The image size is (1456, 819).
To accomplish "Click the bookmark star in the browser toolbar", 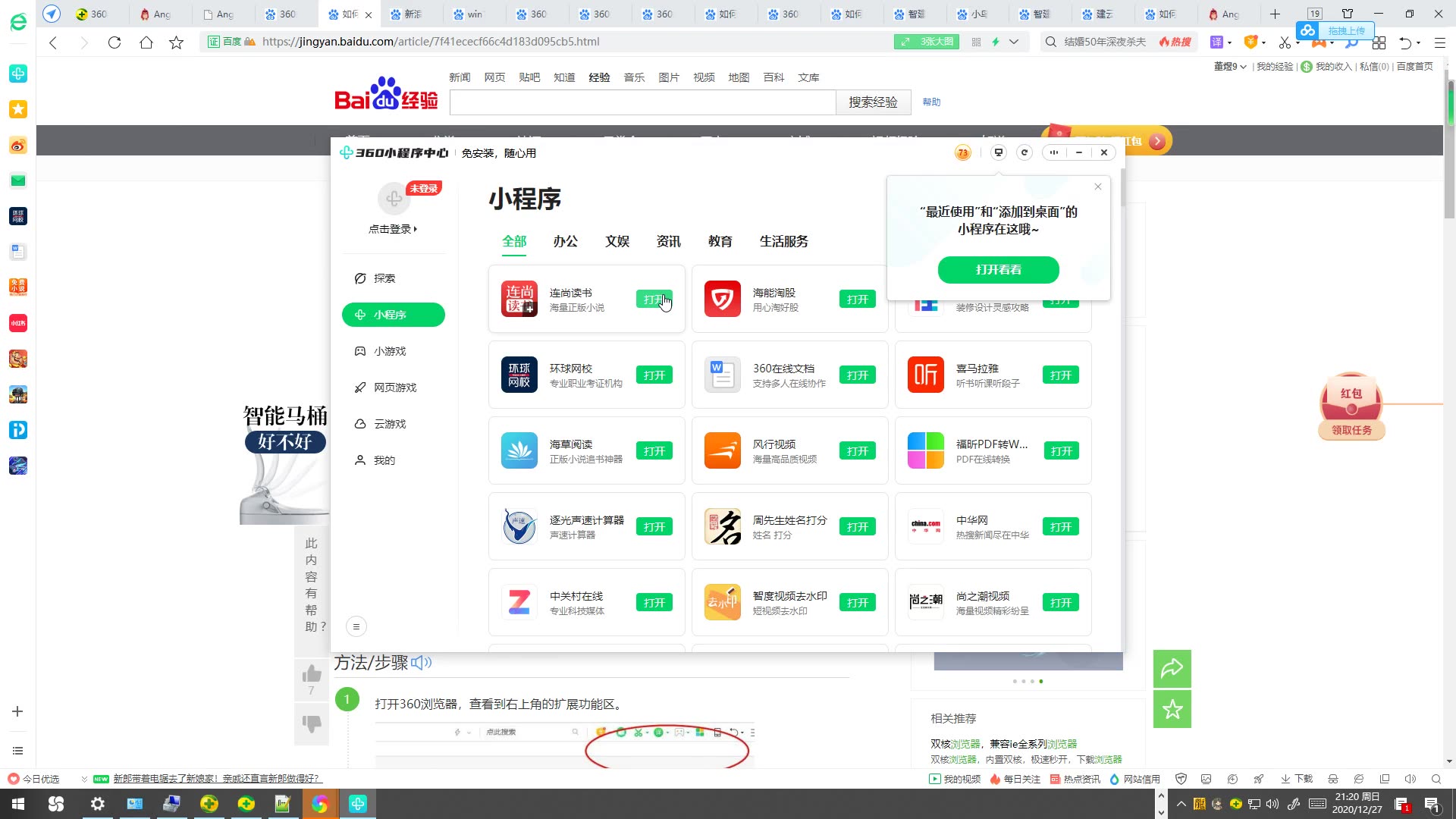I will pyautogui.click(x=176, y=42).
